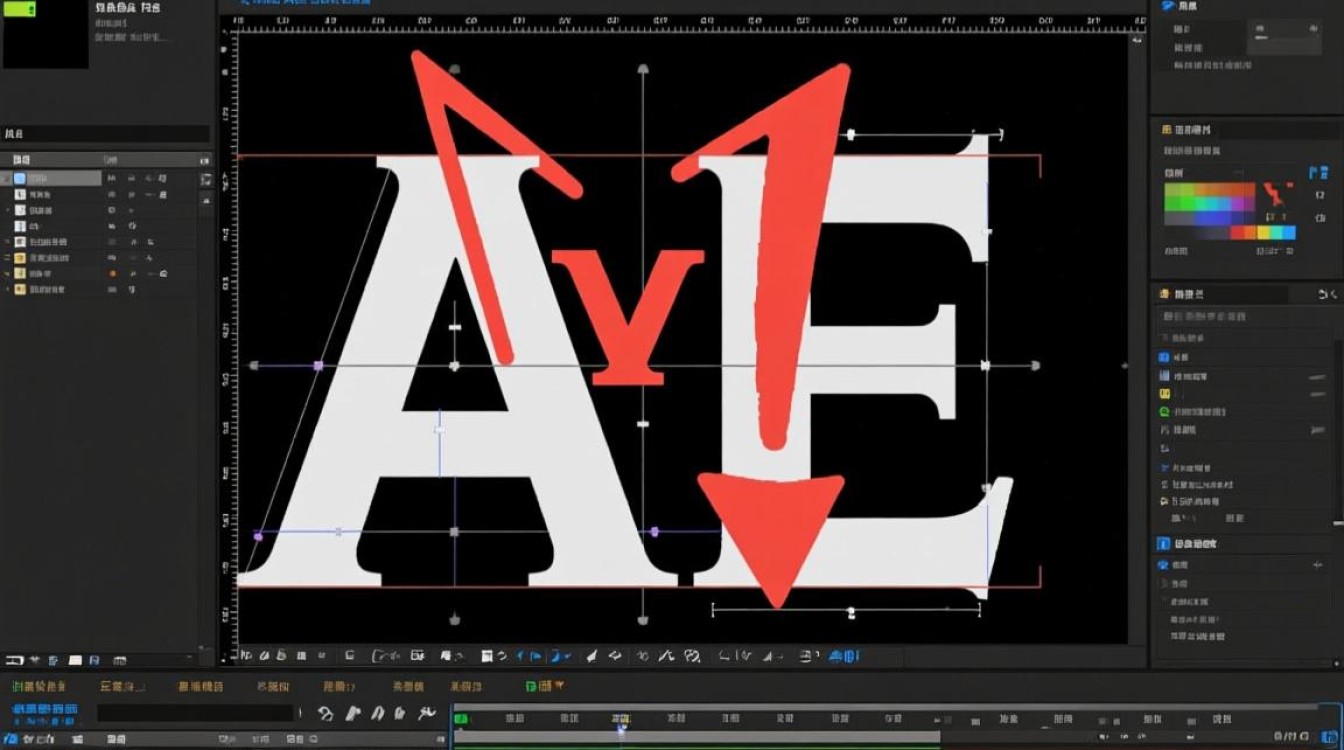This screenshot has height=750, width=1344.
Task: Pick the red-to-blue swatch strip below the color grid
Action: click(1262, 232)
